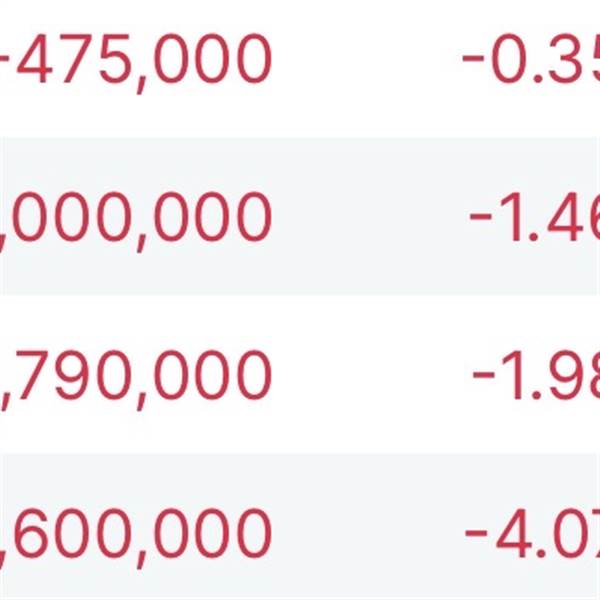Screen dimensions: 600x600
Task: Click the minus sign before 4.07
Action: (478, 533)
